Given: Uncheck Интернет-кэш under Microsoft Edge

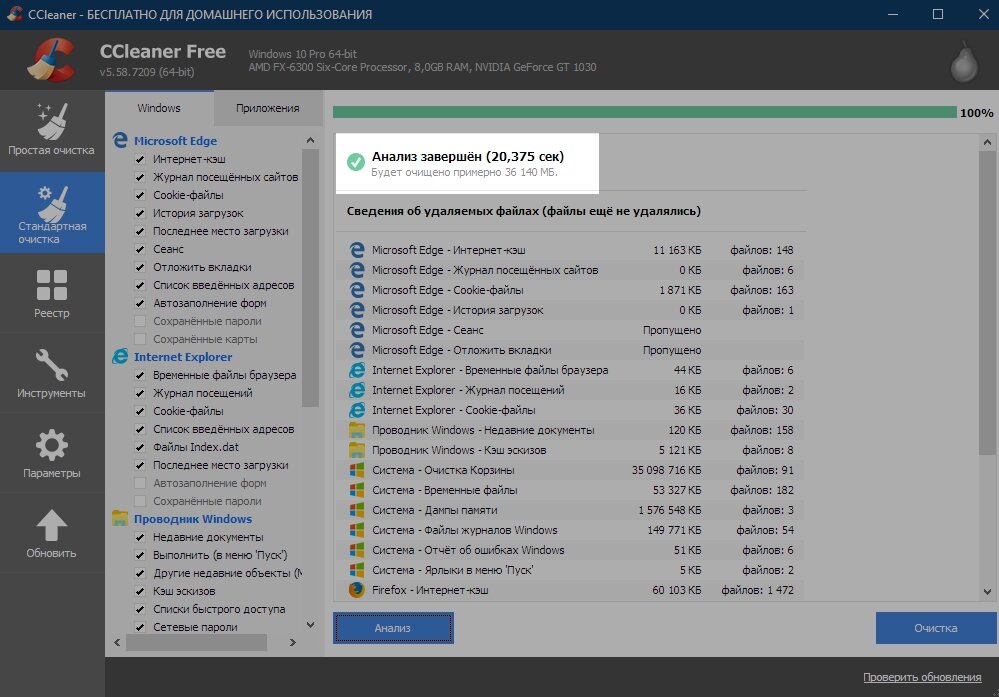Looking at the screenshot, I should click(x=140, y=159).
